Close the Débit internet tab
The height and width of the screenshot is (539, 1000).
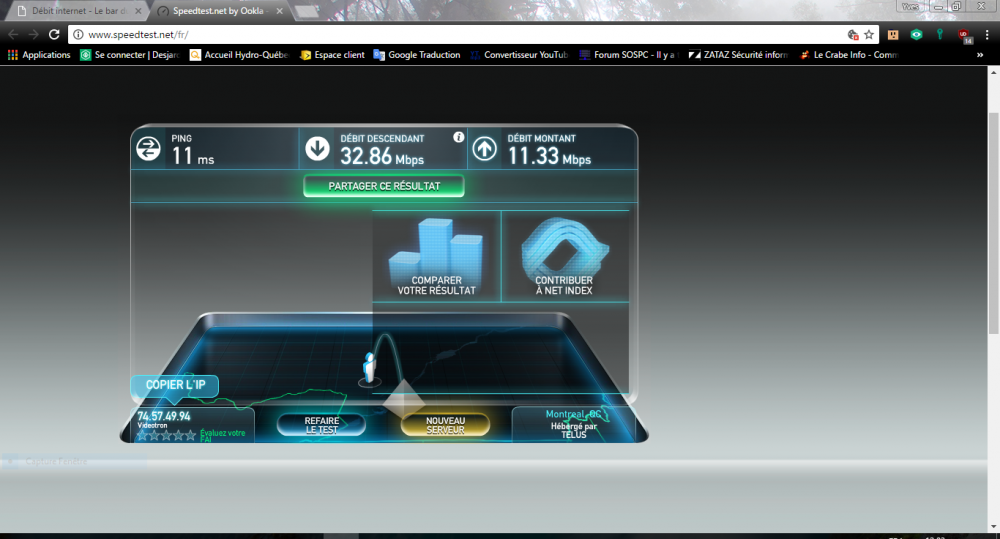[x=138, y=11]
